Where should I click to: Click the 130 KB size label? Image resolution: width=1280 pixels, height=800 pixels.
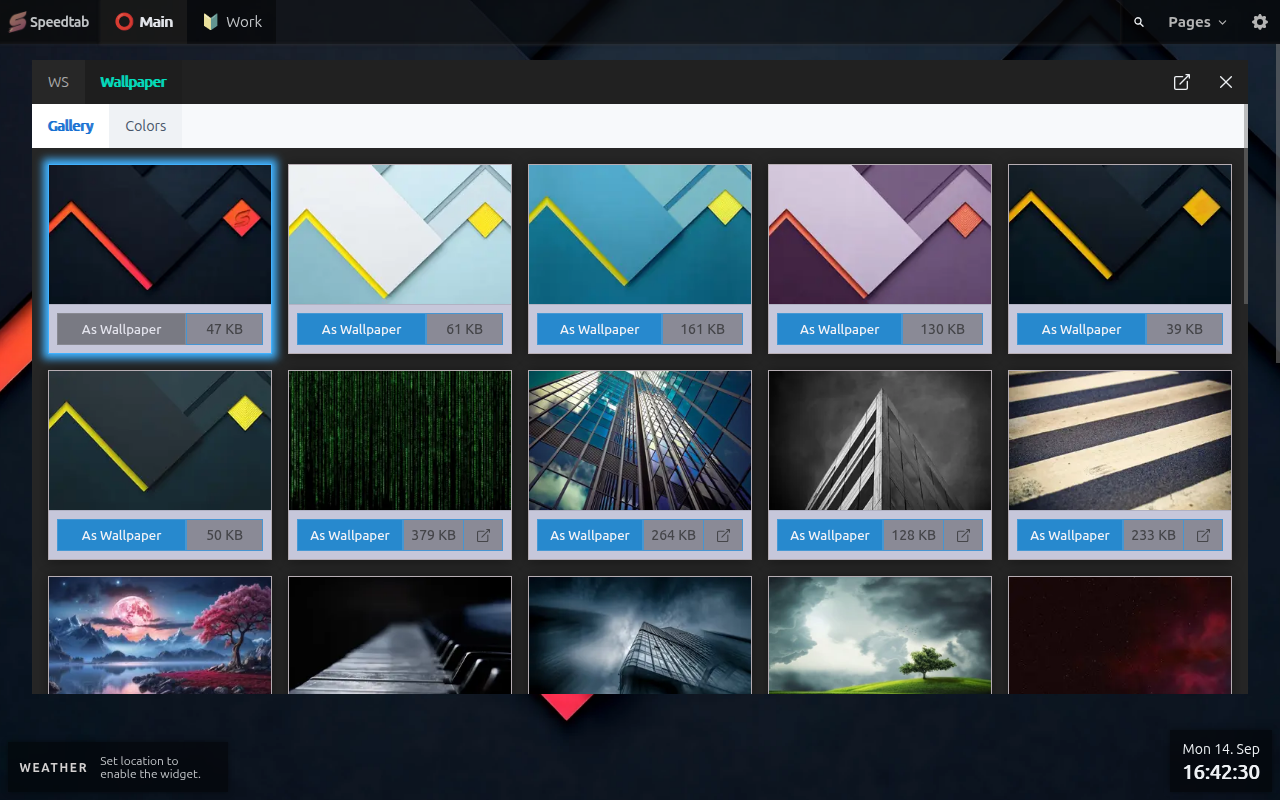pyautogui.click(x=943, y=329)
